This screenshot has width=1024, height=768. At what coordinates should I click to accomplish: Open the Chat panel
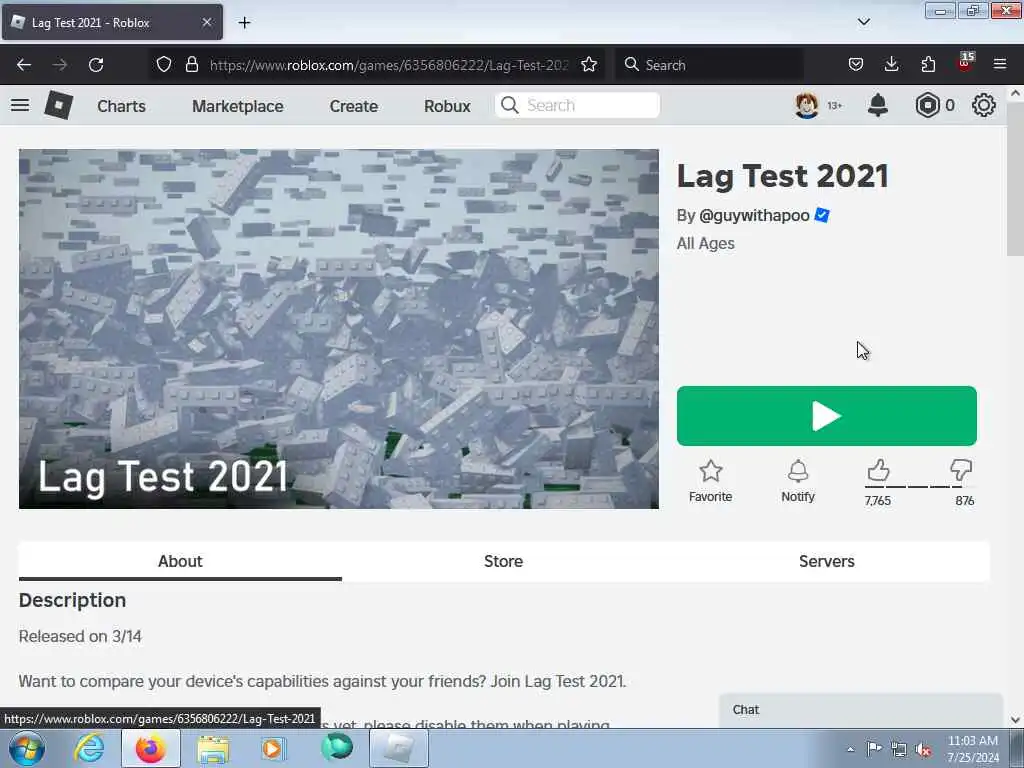861,710
